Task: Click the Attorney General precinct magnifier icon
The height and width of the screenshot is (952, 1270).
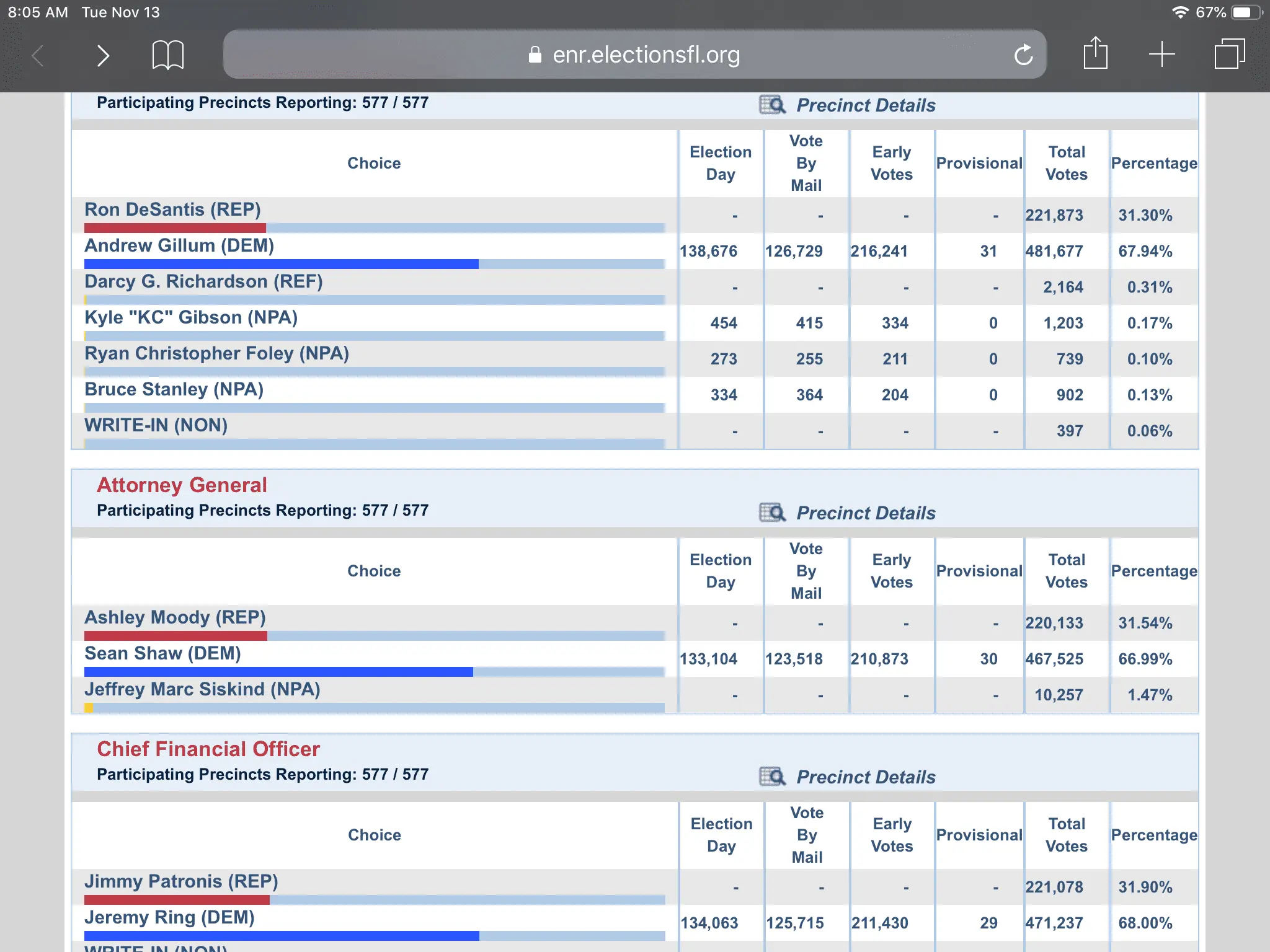Action: tap(772, 513)
